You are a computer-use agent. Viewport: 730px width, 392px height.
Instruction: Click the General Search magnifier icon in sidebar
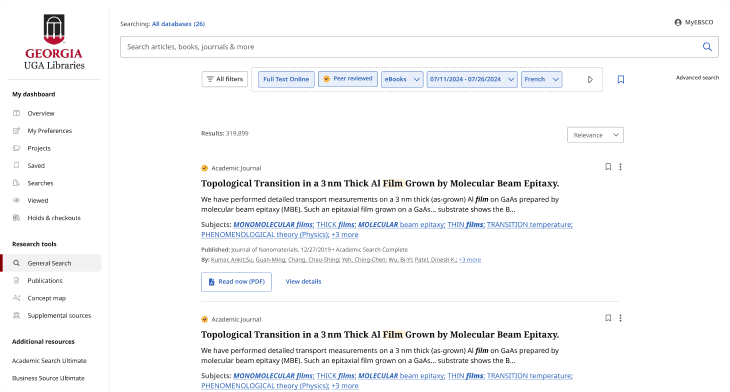click(16, 263)
